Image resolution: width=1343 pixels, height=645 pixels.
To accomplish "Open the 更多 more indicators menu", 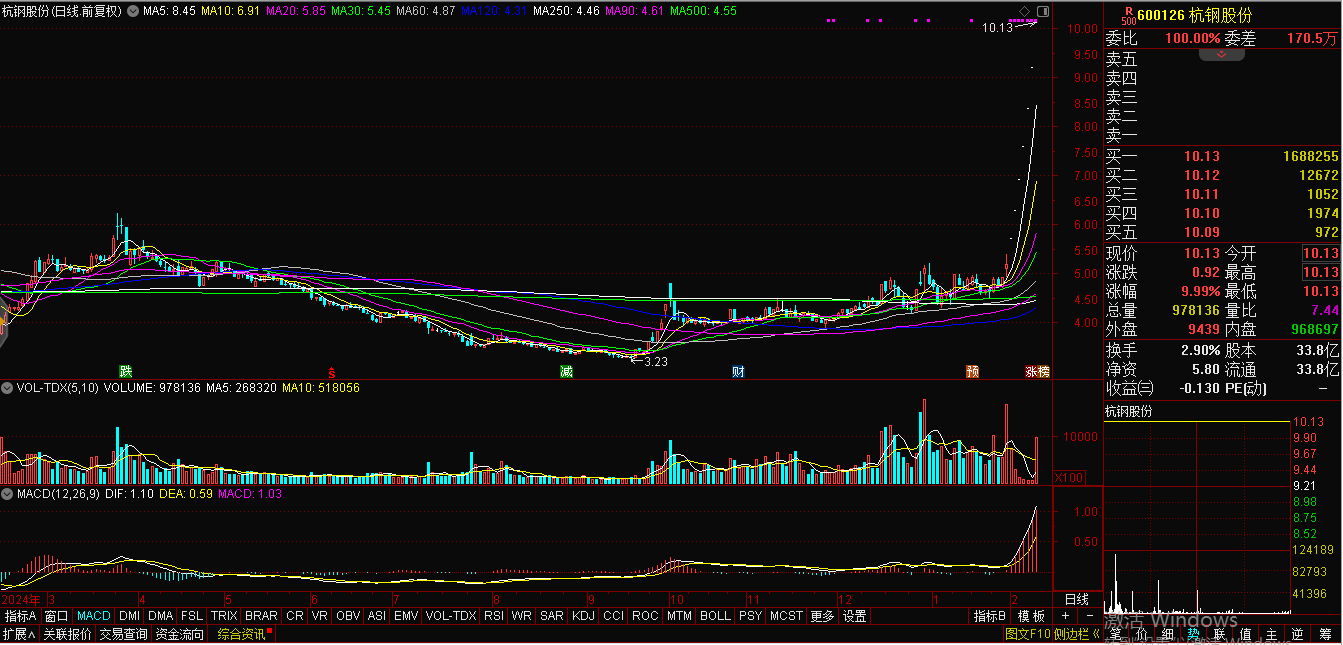I will click(822, 616).
